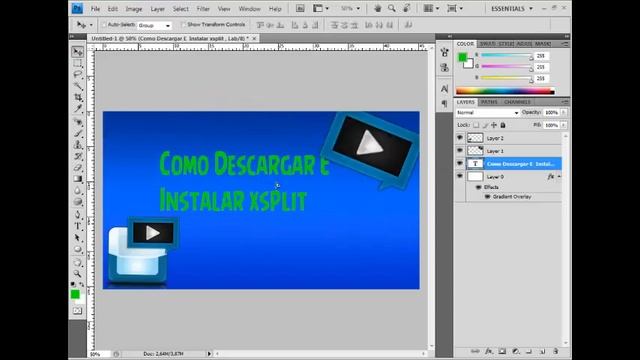Enable the Auto-Select checkbox
This screenshot has height=360, width=640.
(x=104, y=25)
